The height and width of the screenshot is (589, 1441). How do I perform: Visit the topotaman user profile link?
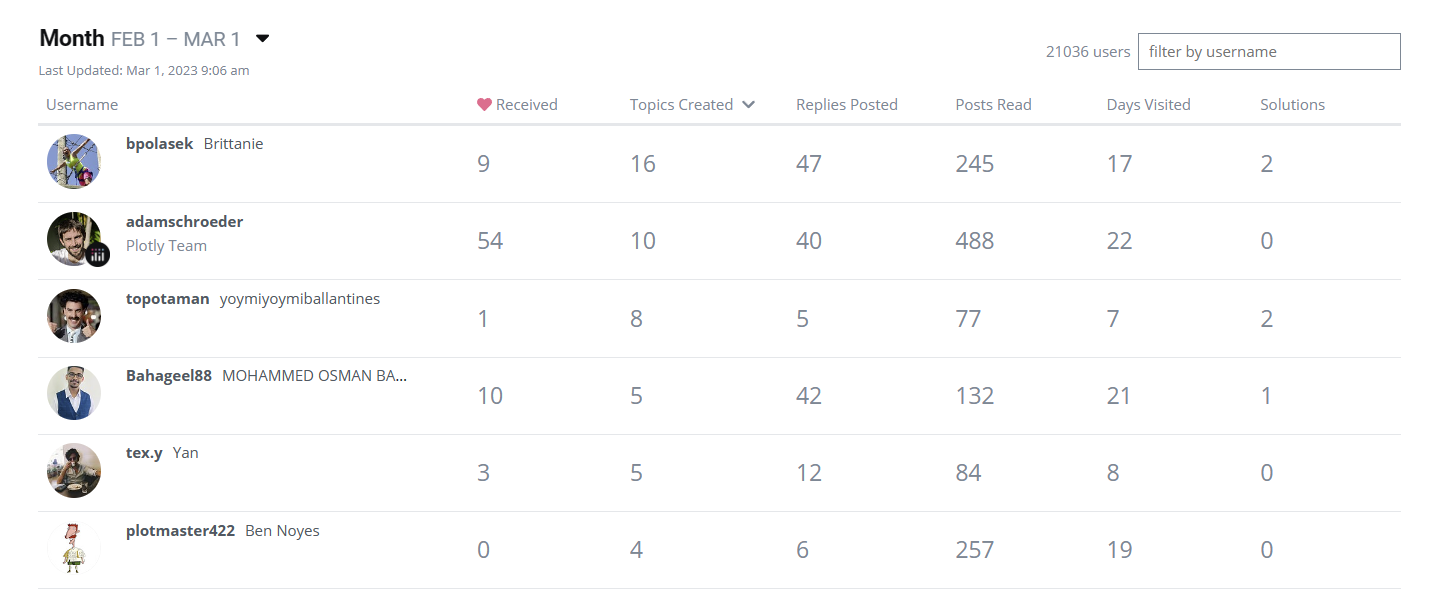tap(167, 299)
